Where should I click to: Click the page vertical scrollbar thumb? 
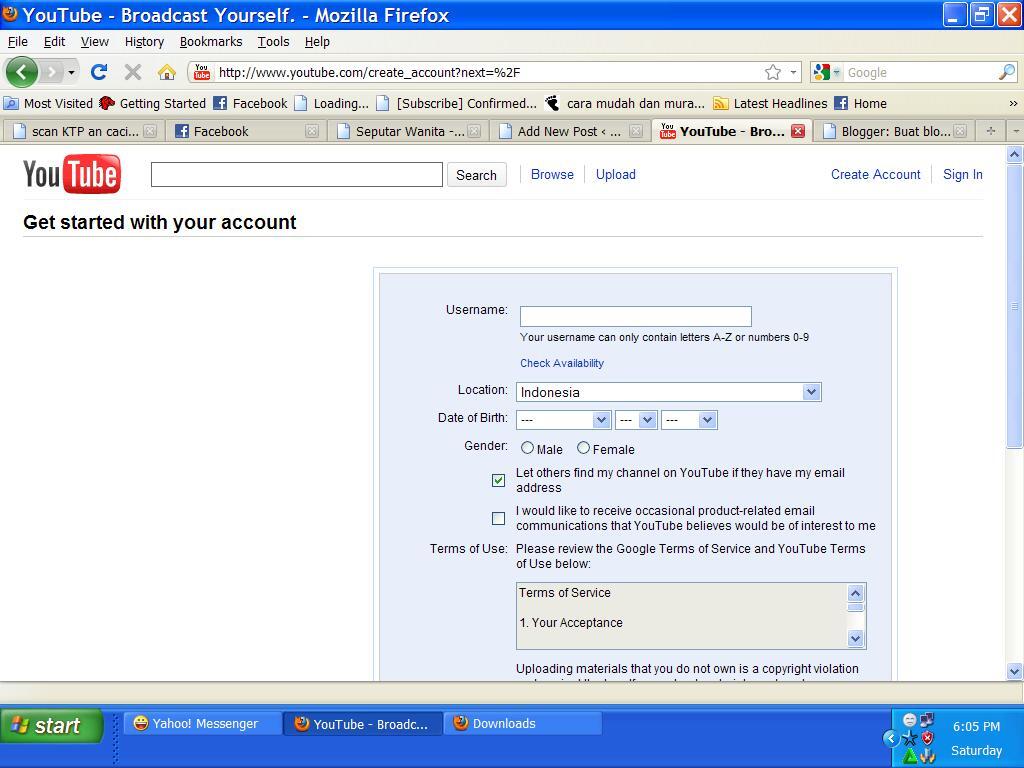pos(1014,307)
